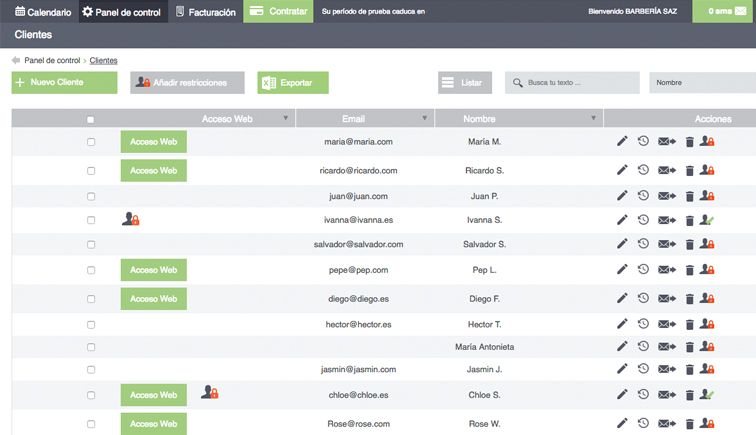Open the Facturación tab
This screenshot has height=435, width=756.
[x=206, y=12]
